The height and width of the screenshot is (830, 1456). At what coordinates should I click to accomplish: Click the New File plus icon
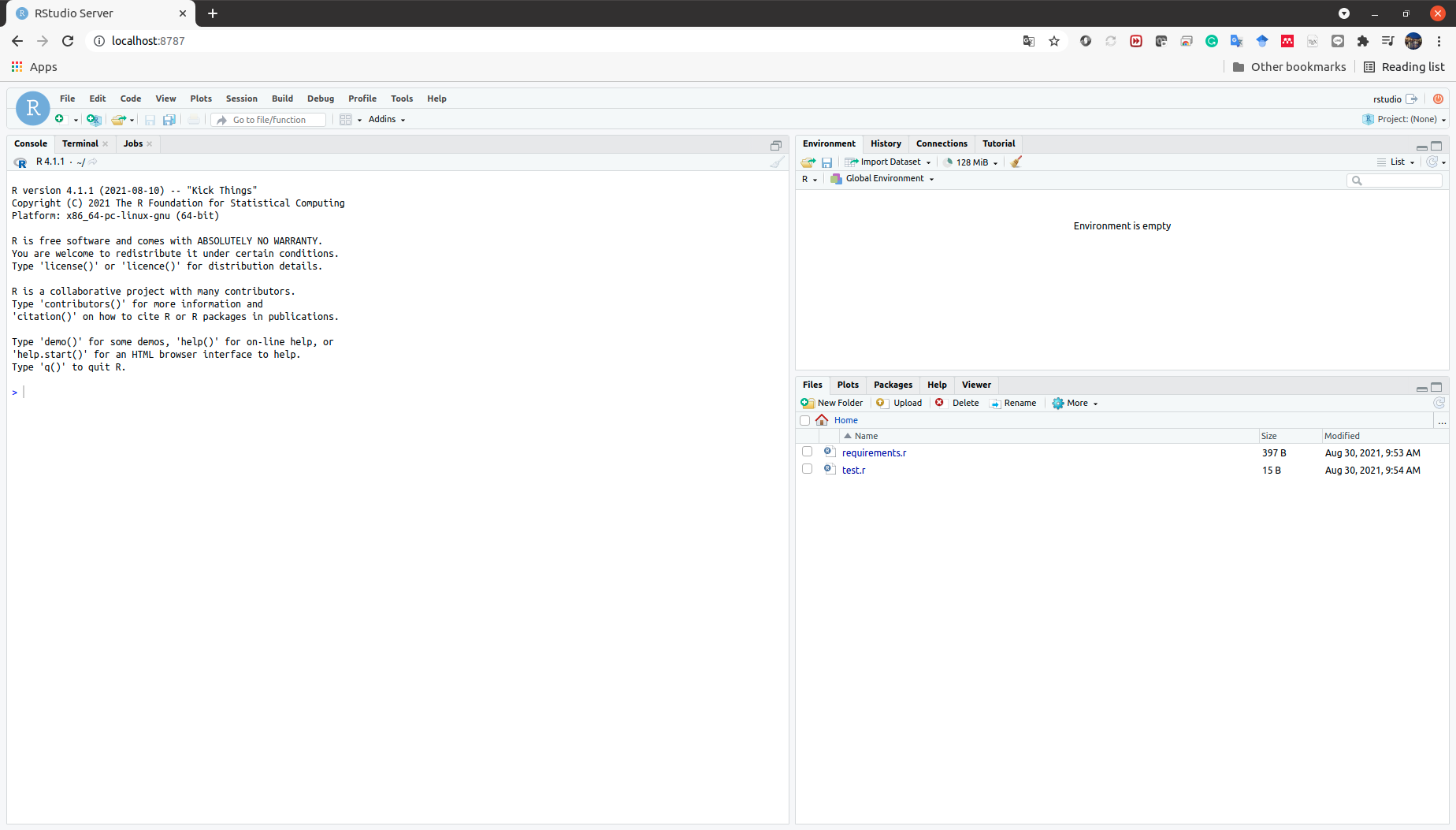[x=59, y=119]
